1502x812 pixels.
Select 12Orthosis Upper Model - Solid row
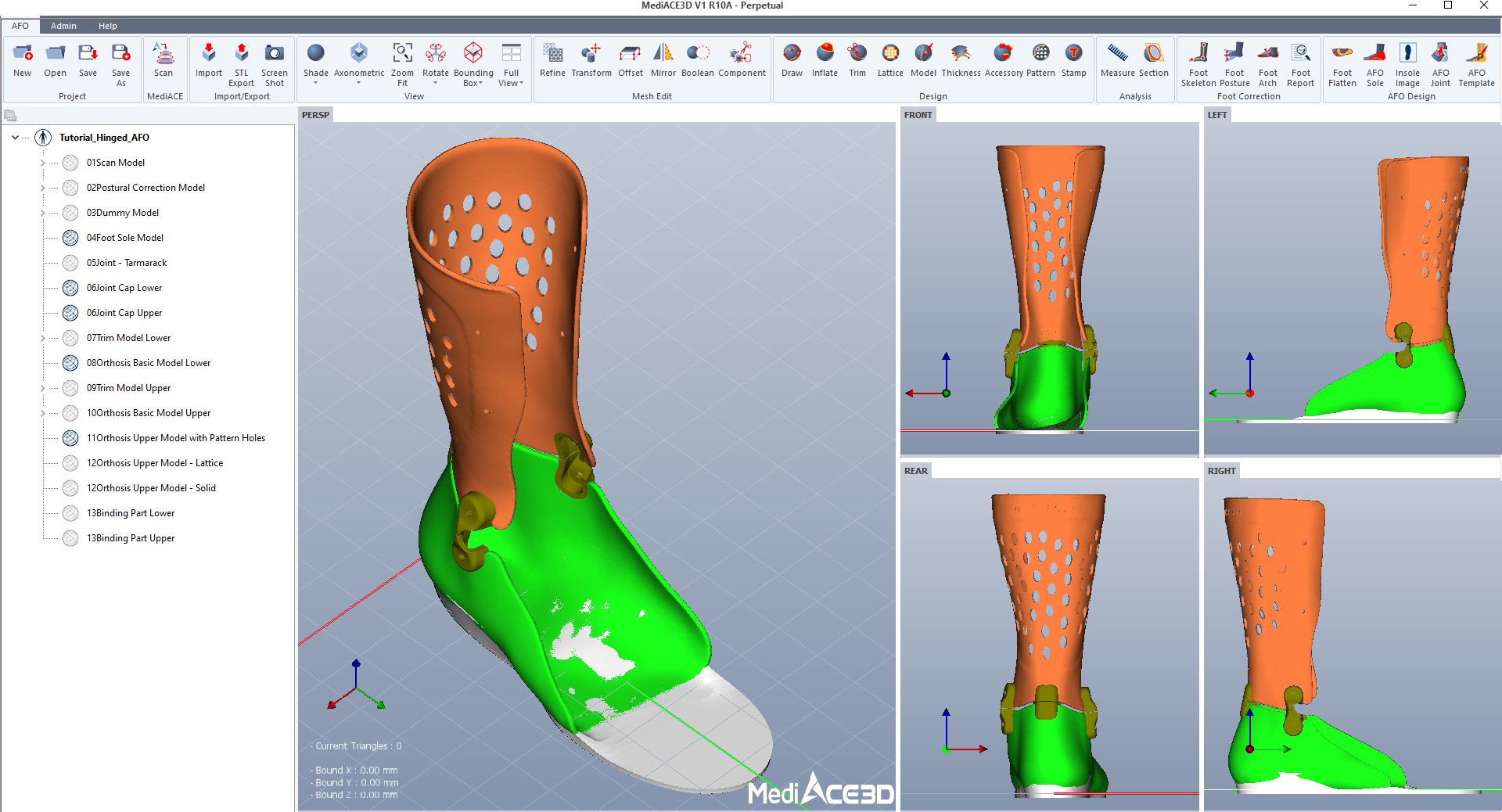point(151,488)
